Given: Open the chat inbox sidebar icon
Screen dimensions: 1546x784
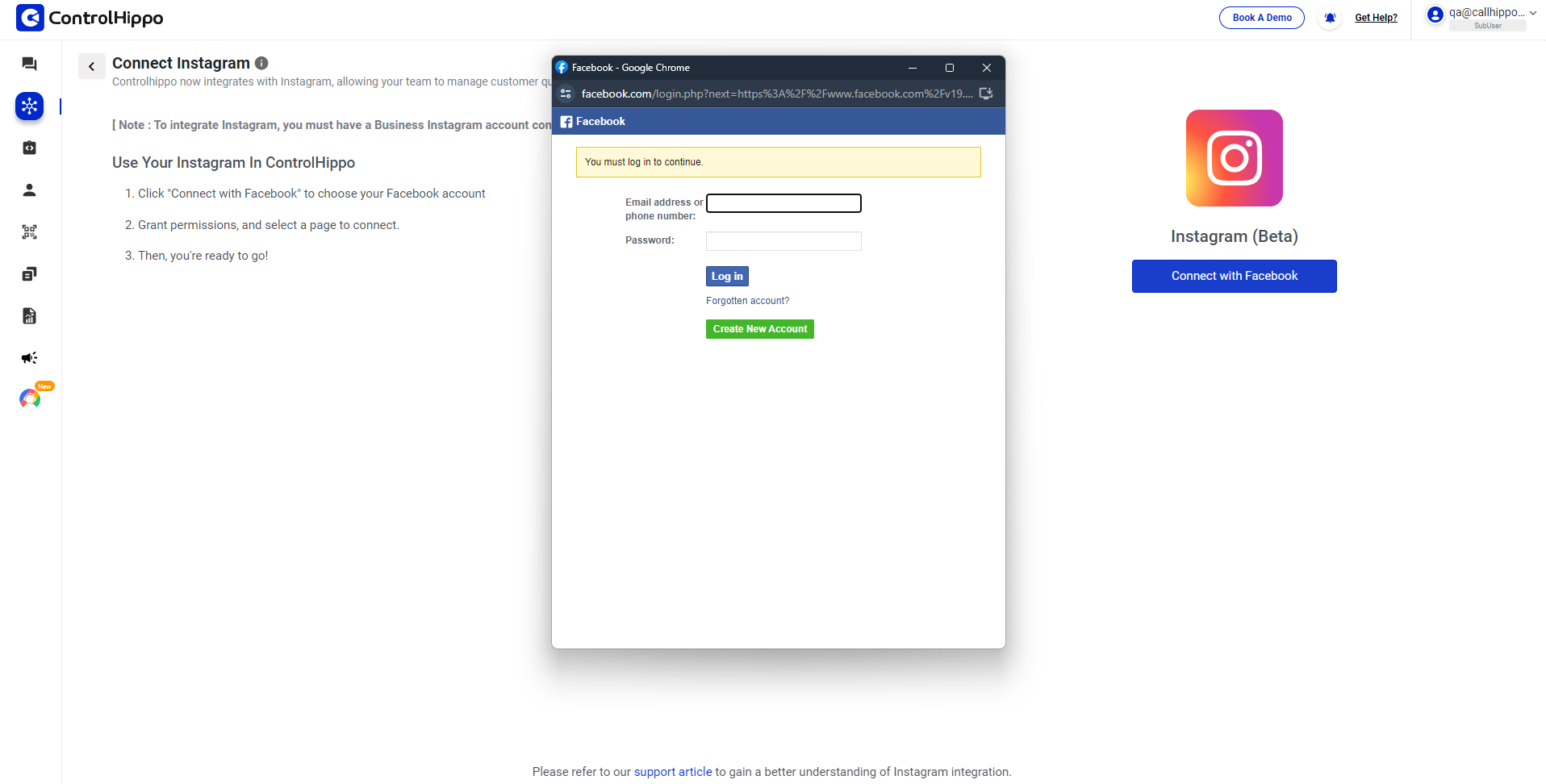Looking at the screenshot, I should pyautogui.click(x=29, y=64).
